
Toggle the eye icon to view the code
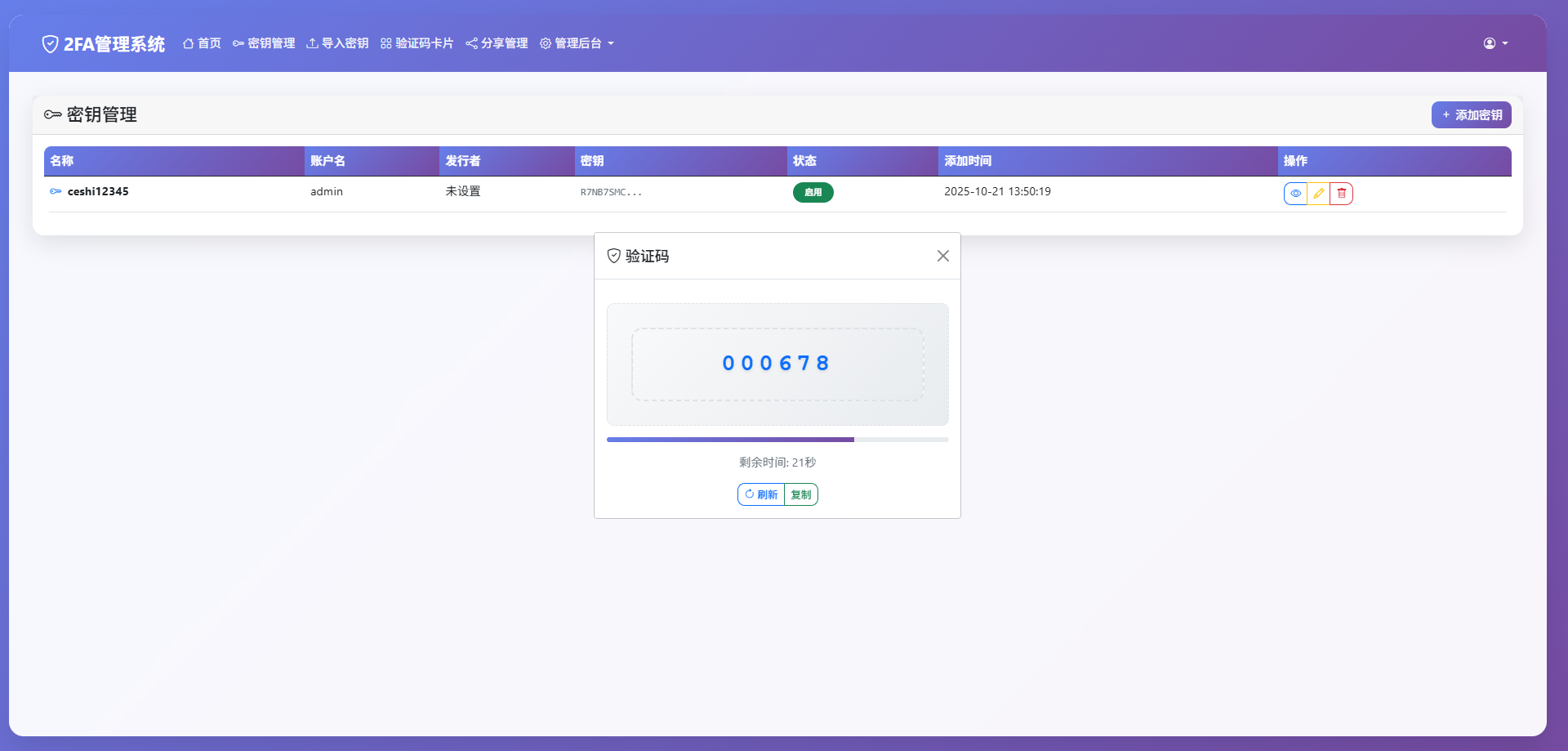click(x=1296, y=193)
